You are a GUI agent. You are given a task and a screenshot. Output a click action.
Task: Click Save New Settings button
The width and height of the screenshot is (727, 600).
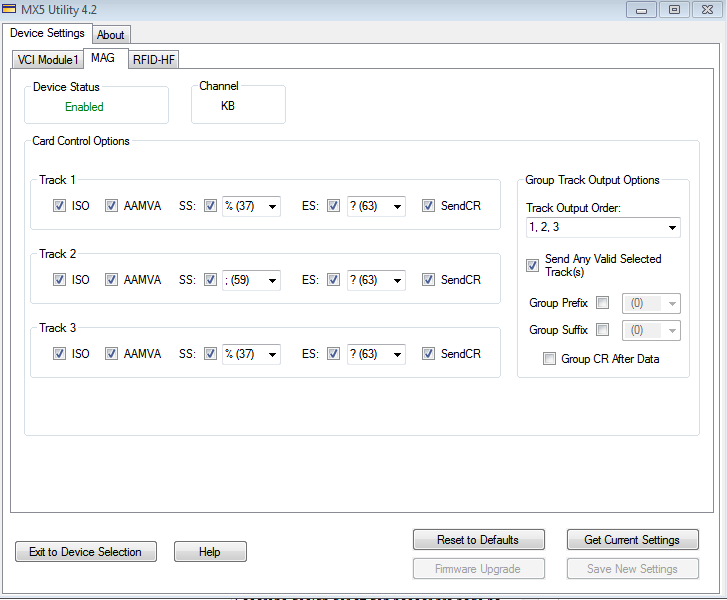632,568
